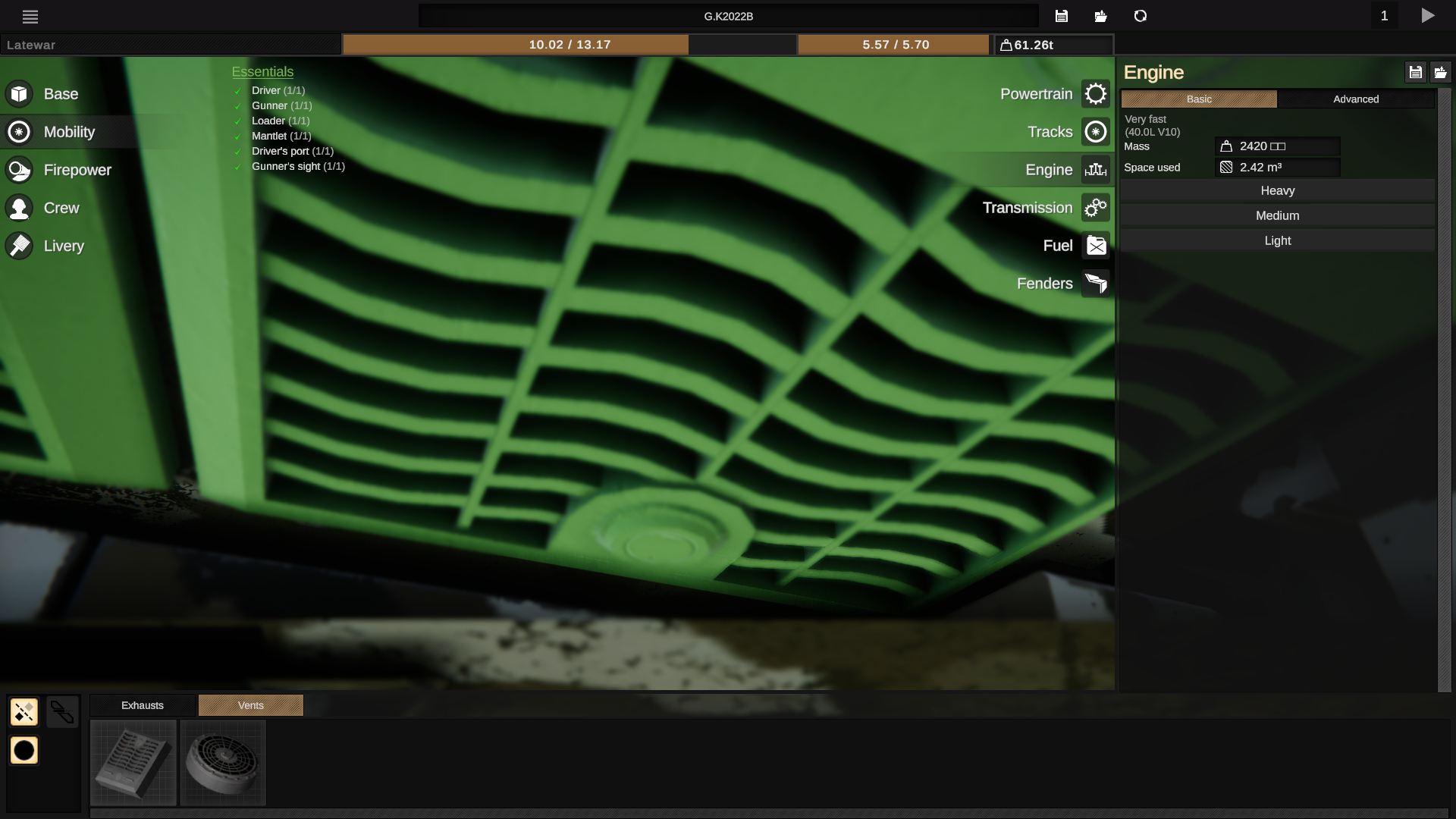The image size is (1456, 819).
Task: Pick the round fan vent thumbnail
Action: tap(223, 762)
